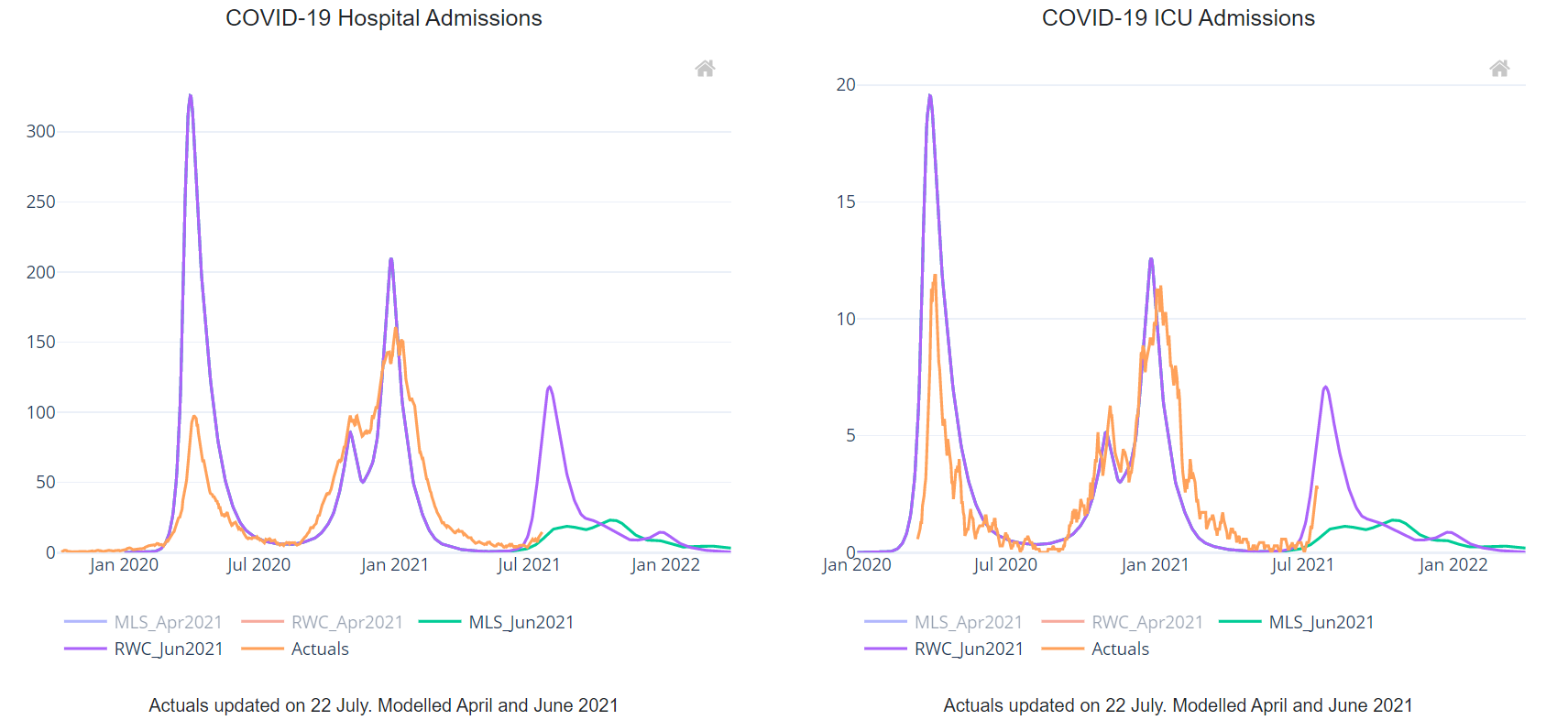This screenshot has height=720, width=1568.
Task: Reset axes using Hospital Admissions home icon
Action: click(x=705, y=69)
